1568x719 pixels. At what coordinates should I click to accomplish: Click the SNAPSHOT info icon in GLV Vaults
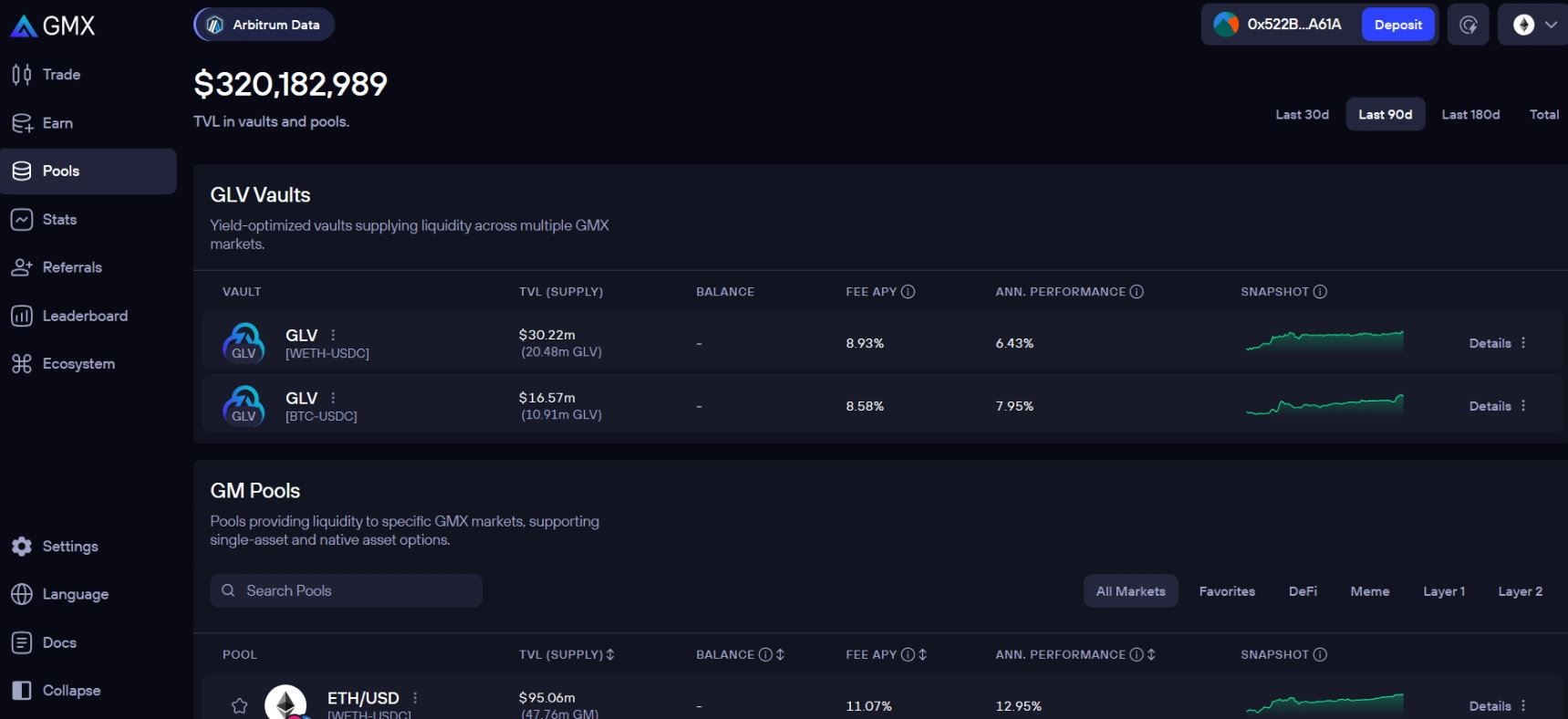click(x=1320, y=292)
